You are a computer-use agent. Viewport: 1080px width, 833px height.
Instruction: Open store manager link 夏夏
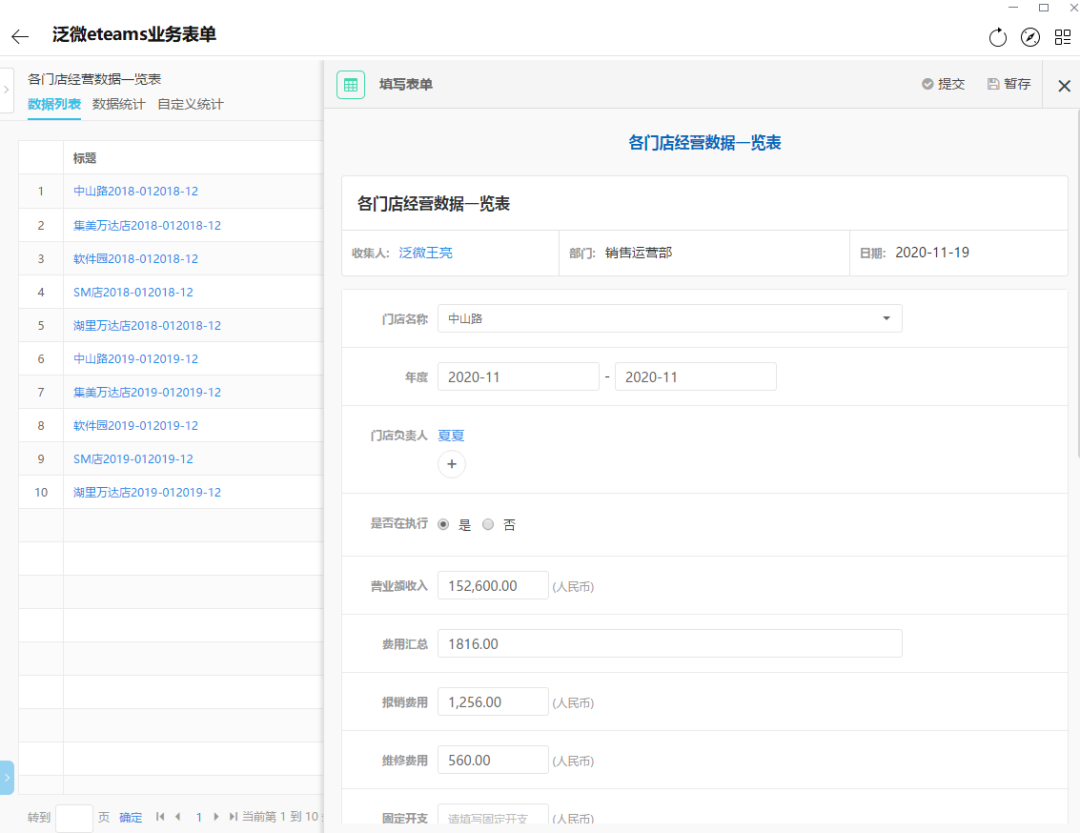pyautogui.click(x=451, y=435)
